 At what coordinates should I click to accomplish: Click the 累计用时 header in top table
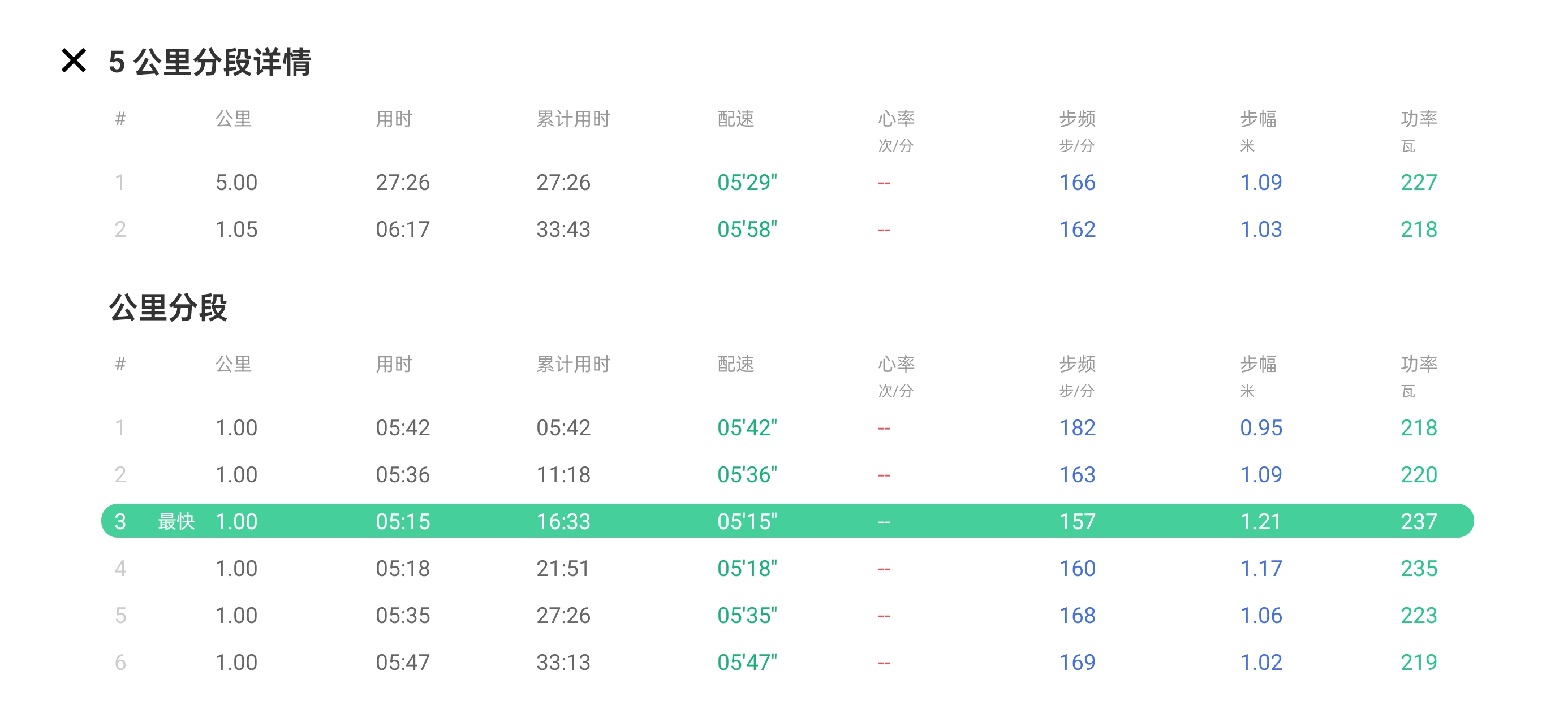click(x=573, y=119)
